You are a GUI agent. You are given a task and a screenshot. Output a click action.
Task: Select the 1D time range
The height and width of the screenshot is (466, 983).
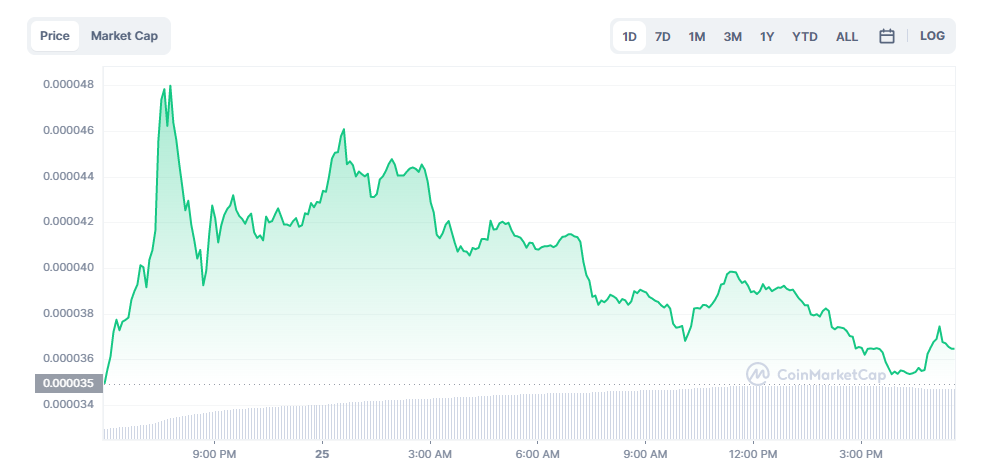629,36
